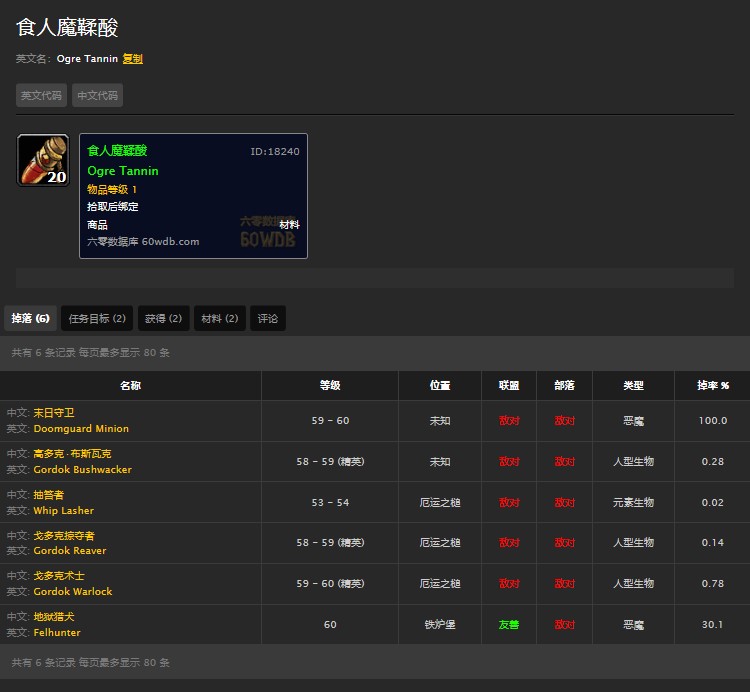Switch to the 掉落 (6) tab
The height and width of the screenshot is (692, 750).
pos(30,319)
